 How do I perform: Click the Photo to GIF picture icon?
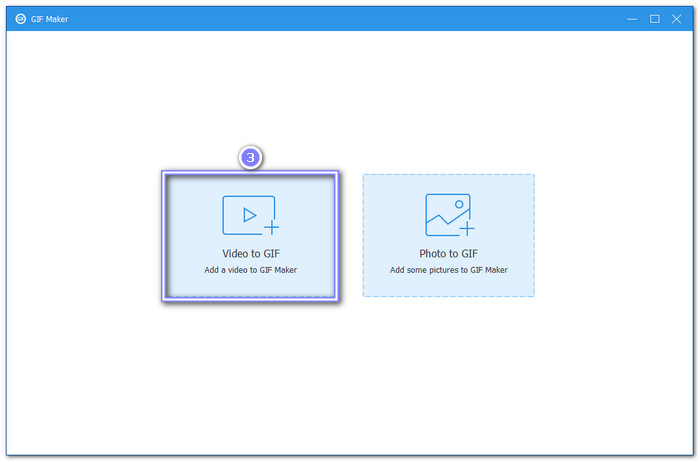(449, 215)
